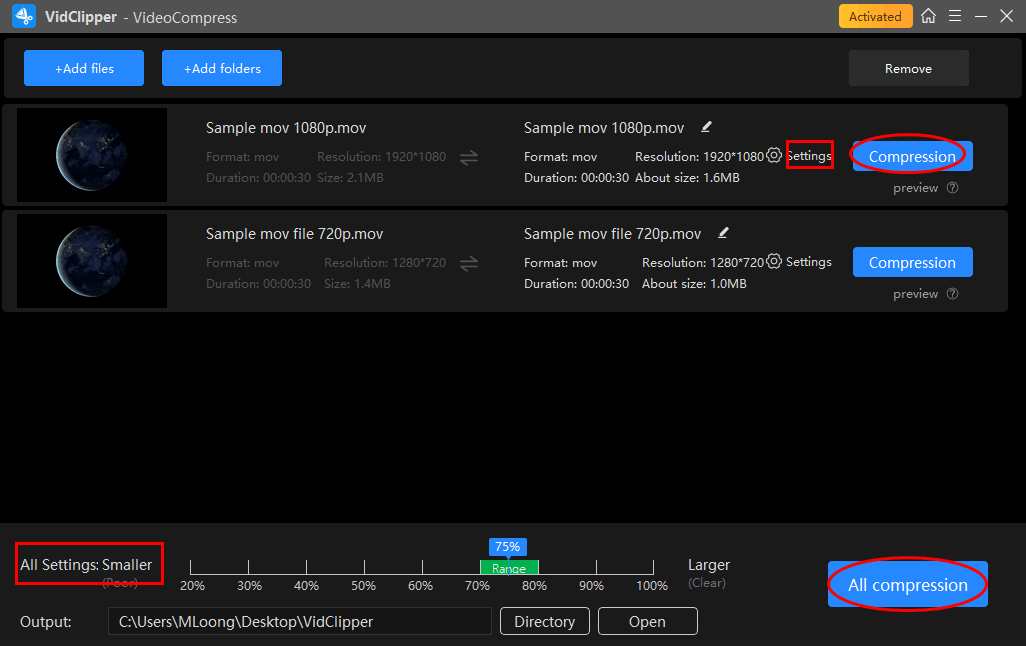Edit output name of Sample mov 1080p.mov
This screenshot has width=1026, height=646.
click(x=707, y=127)
